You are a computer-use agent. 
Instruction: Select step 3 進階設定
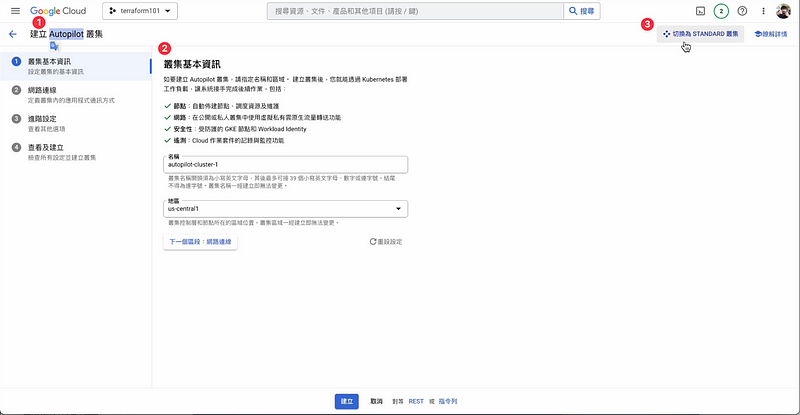click(x=76, y=123)
